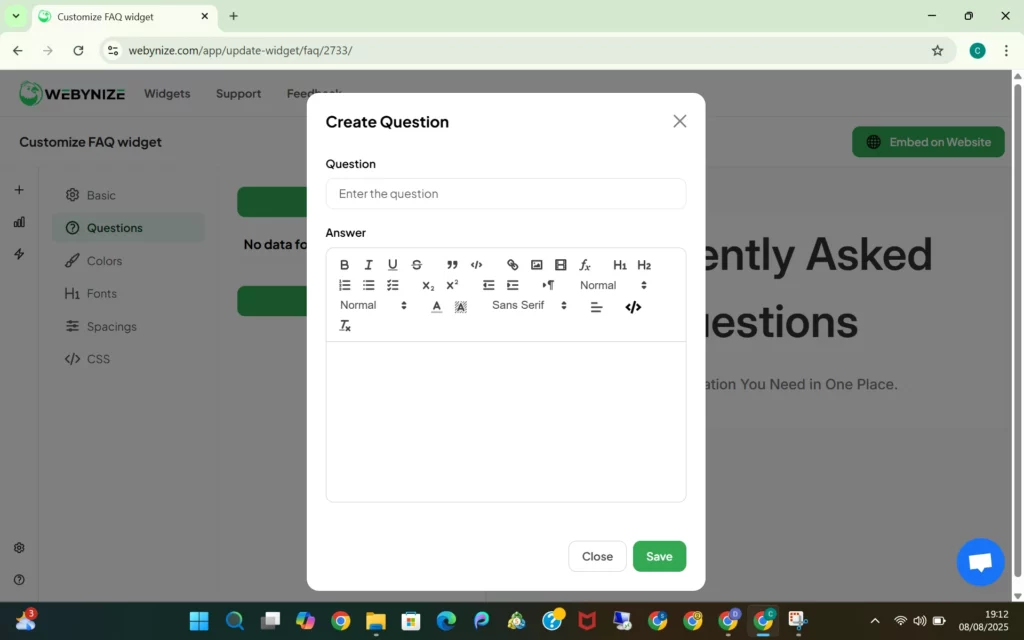Open the Colors settings section
Screen dimensions: 1024x640
pos(128,261)
